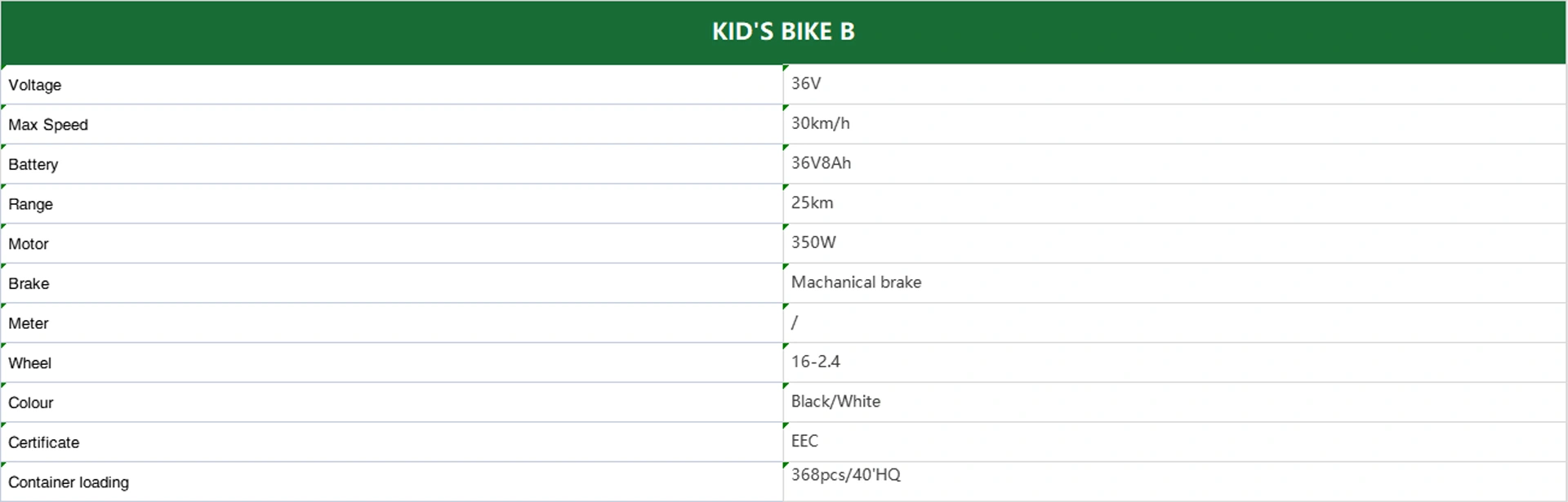Image resolution: width=1568 pixels, height=502 pixels.
Task: Click the Brake label cell
Action: [x=392, y=283]
